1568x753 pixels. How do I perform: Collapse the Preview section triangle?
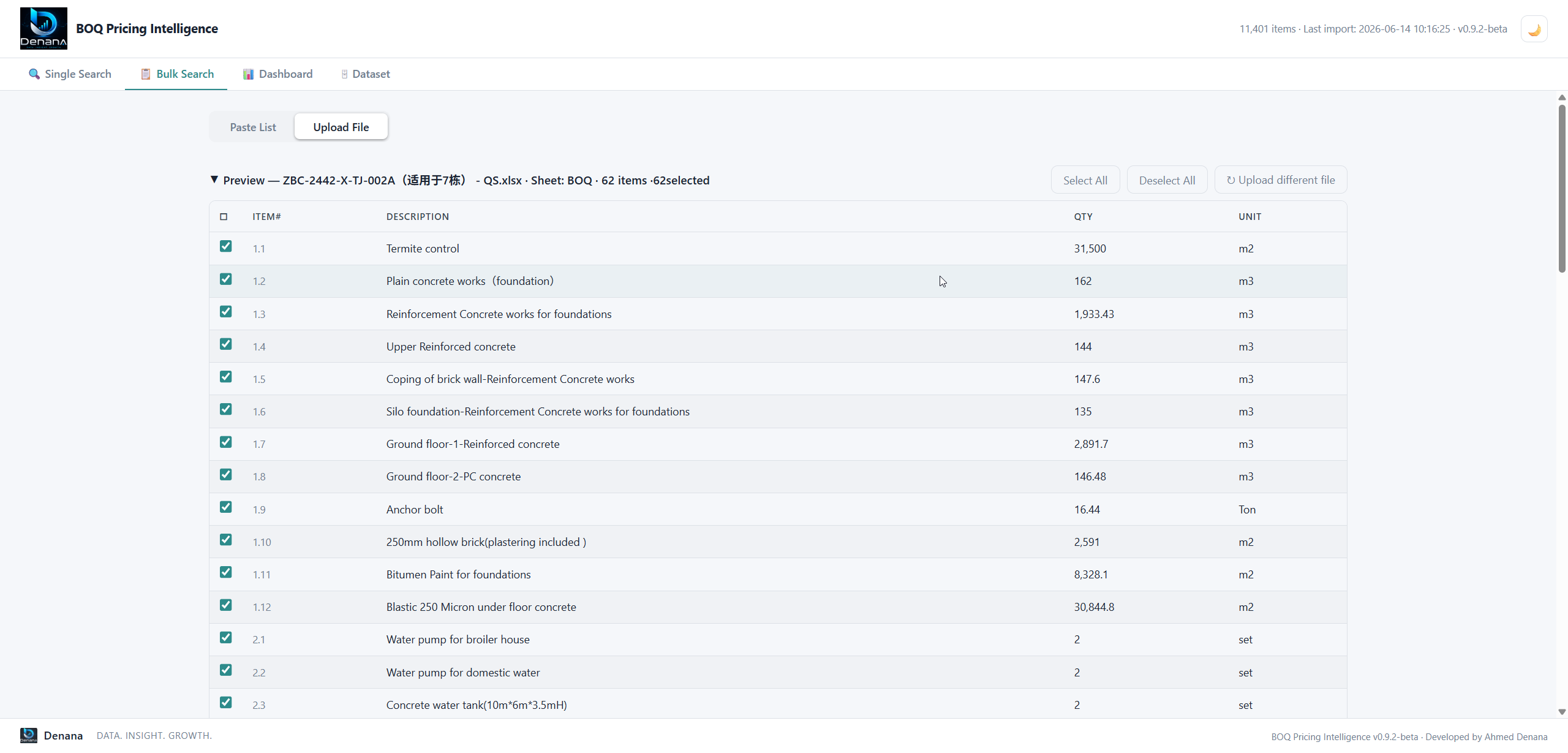click(x=214, y=180)
